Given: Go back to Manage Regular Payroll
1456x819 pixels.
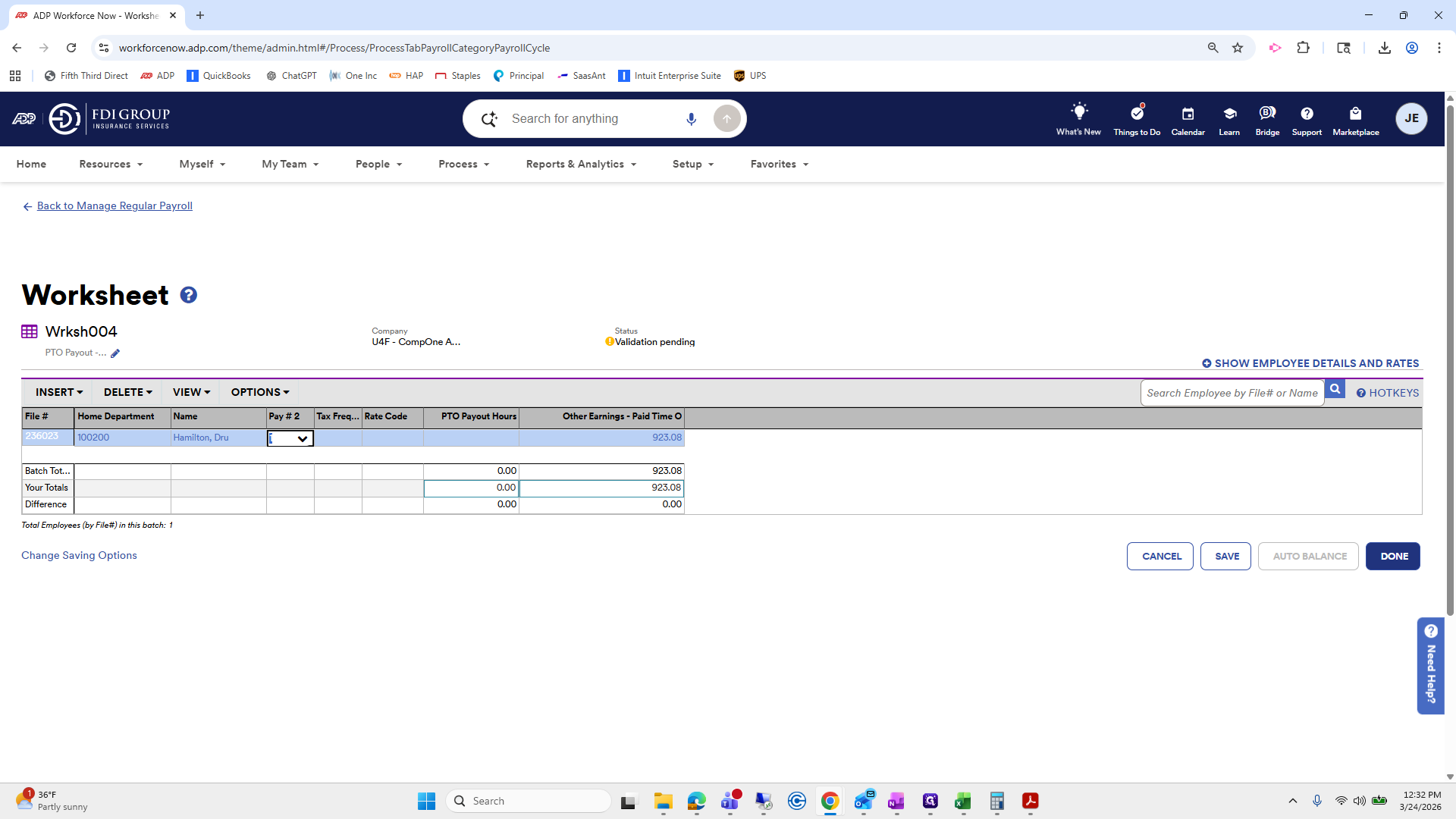Looking at the screenshot, I should [115, 206].
